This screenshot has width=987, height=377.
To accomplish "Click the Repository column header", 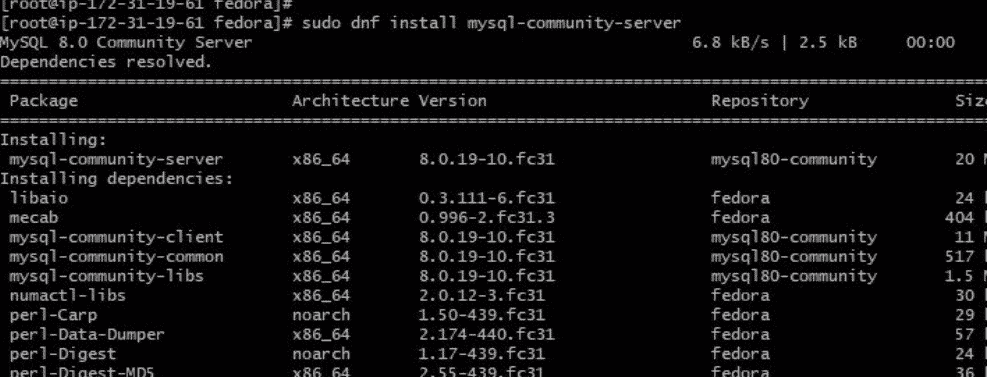I will (760, 101).
